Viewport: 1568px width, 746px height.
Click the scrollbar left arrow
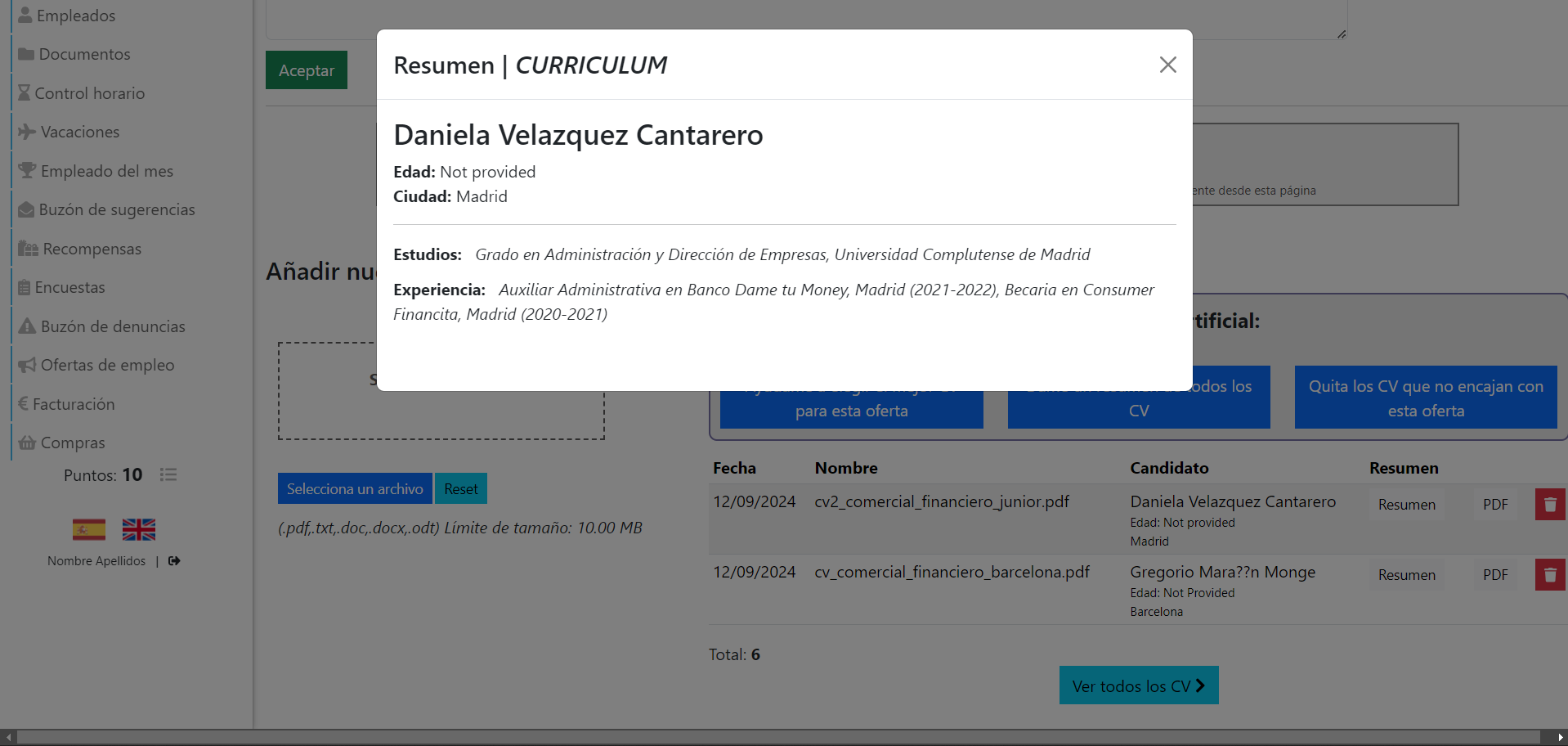[8, 737]
